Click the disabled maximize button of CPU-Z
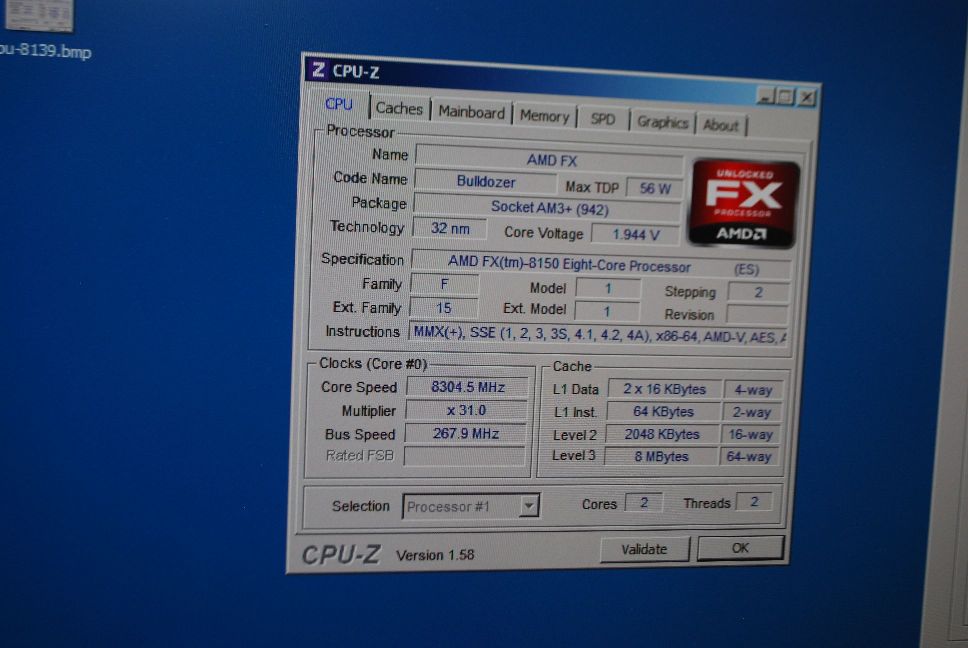968x648 pixels. tap(786, 97)
